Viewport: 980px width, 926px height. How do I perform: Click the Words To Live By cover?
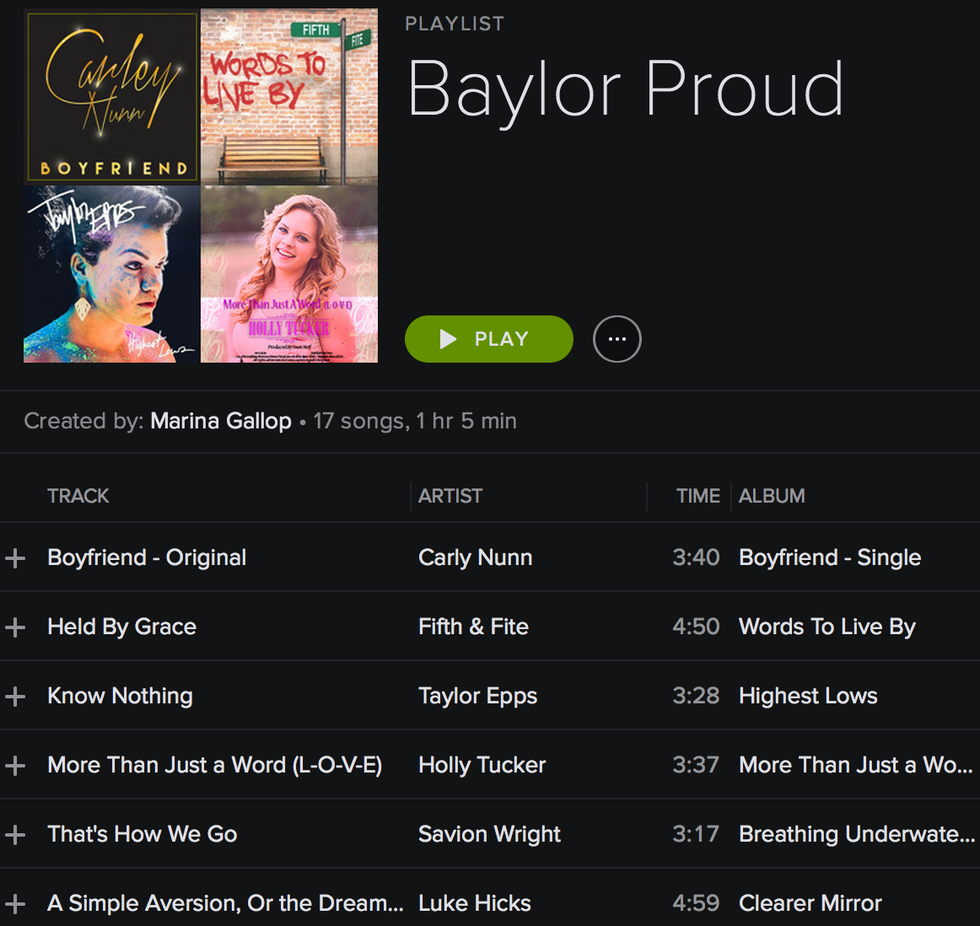pyautogui.click(x=289, y=97)
